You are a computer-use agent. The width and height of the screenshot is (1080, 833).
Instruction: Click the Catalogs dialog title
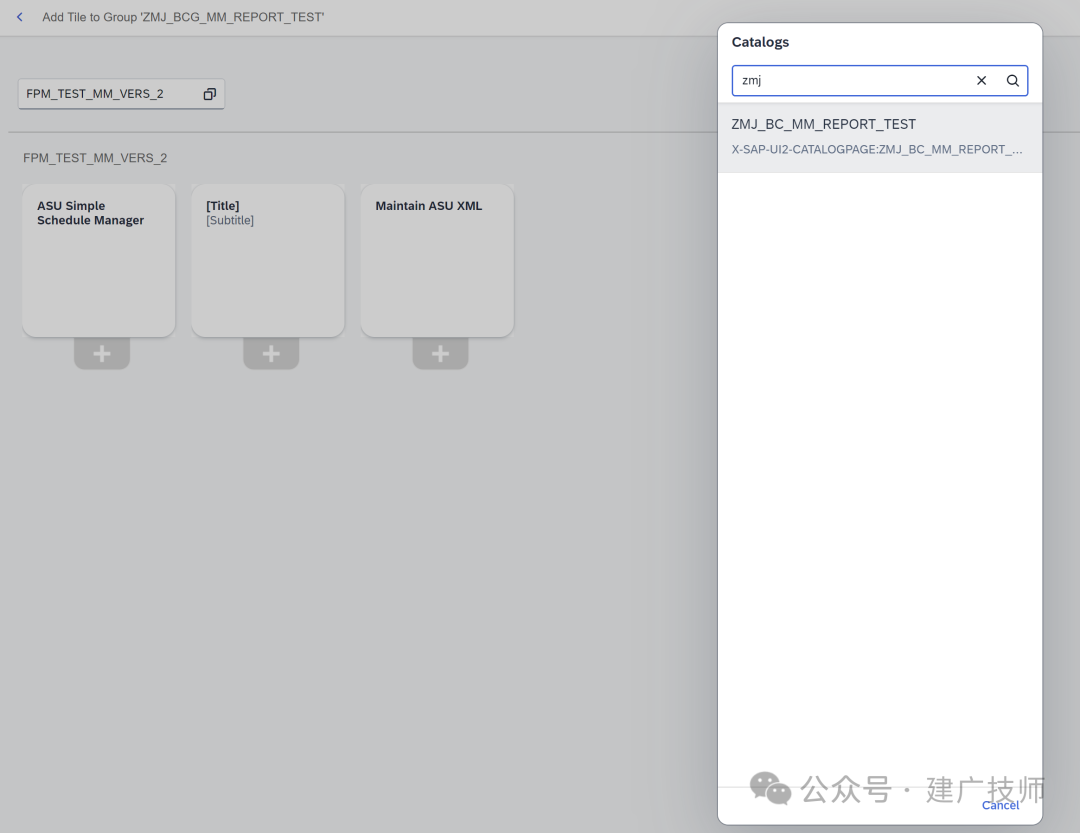click(x=760, y=42)
